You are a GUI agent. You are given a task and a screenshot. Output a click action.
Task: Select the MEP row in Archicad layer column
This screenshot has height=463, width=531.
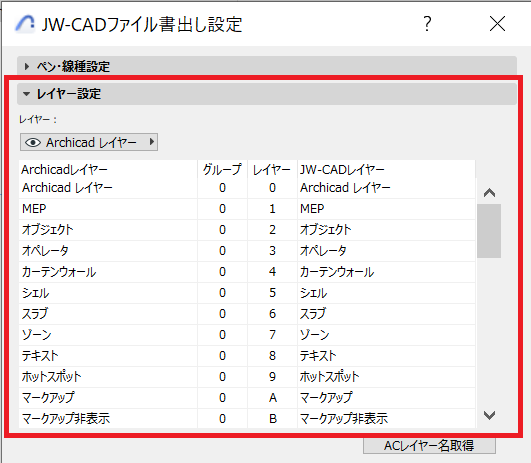click(108, 209)
